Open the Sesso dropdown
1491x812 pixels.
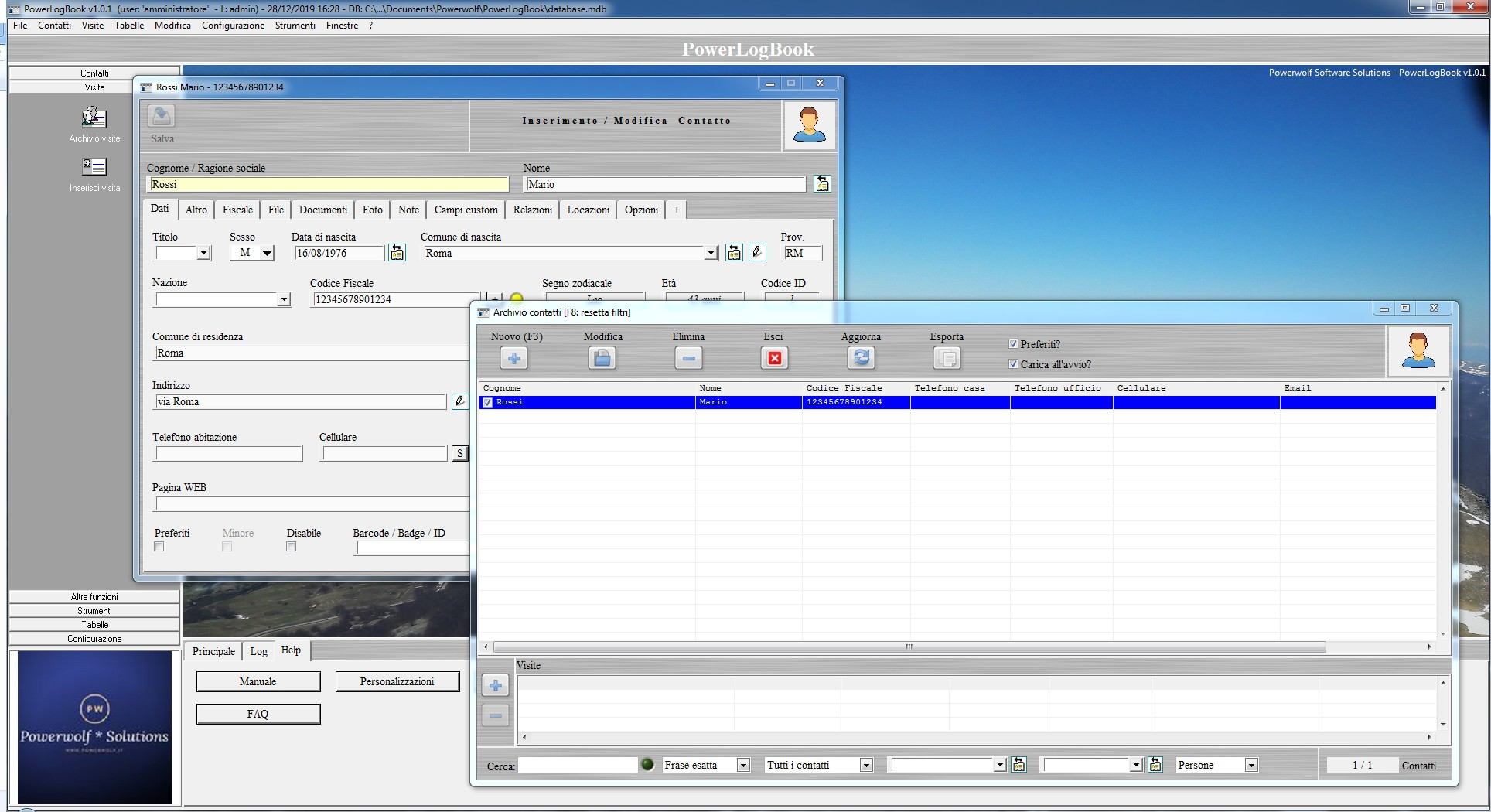coord(267,253)
